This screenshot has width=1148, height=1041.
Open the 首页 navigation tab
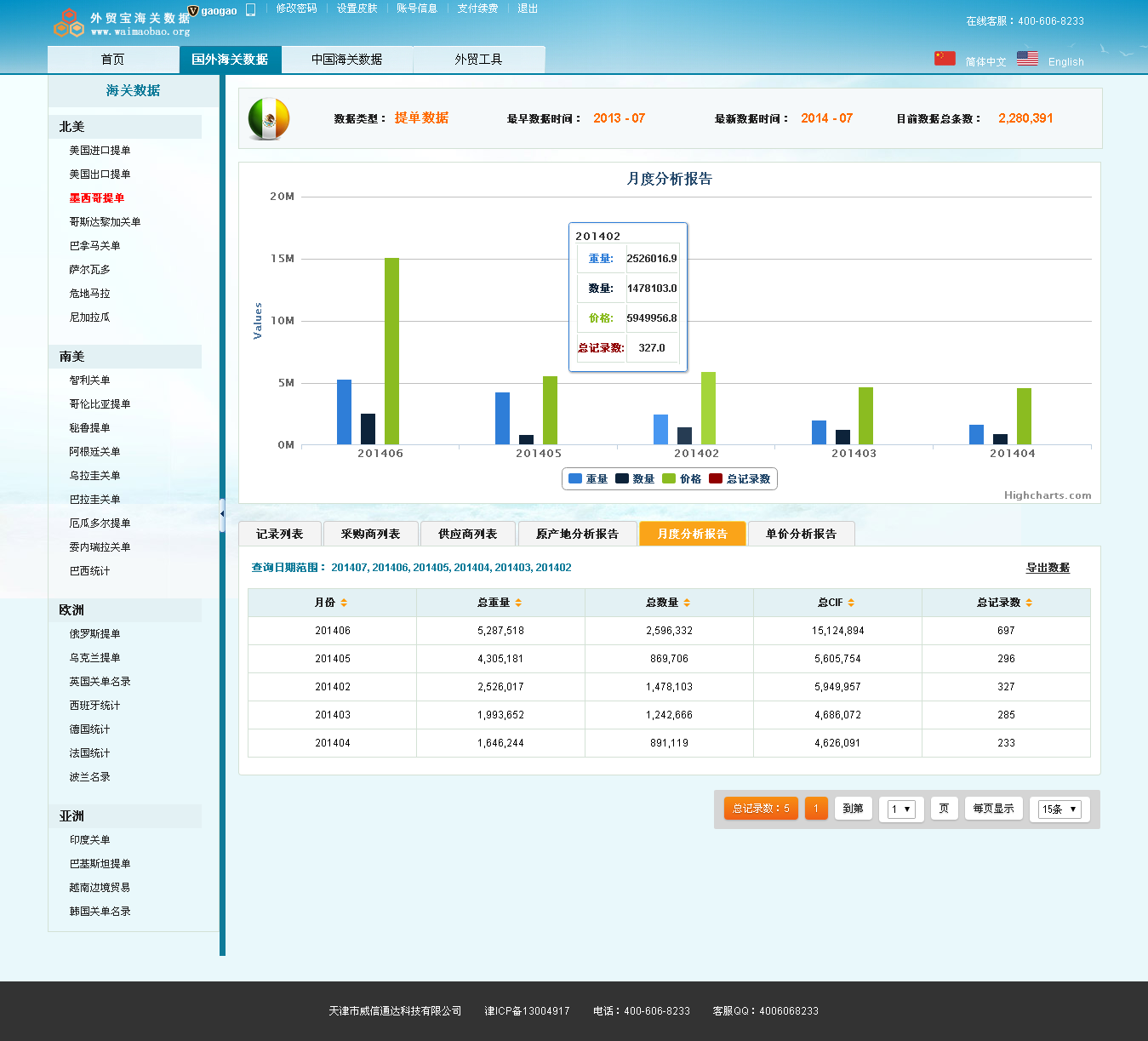click(112, 60)
